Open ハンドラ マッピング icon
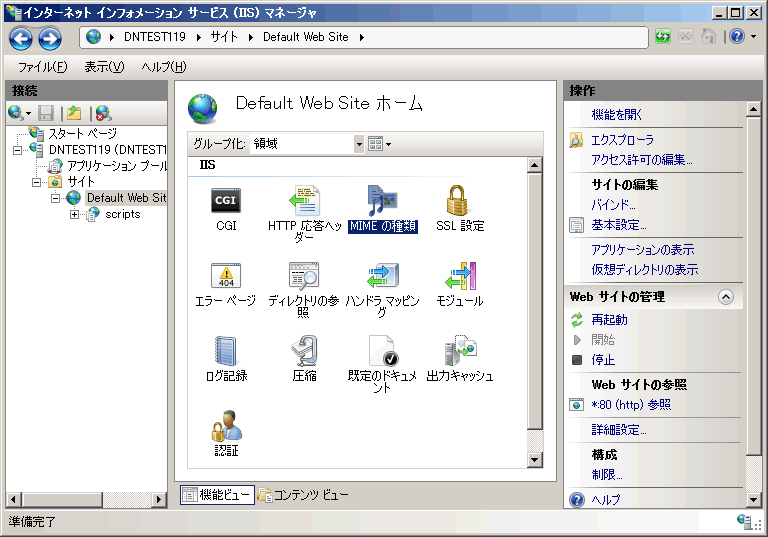The image size is (768, 537). (x=383, y=275)
